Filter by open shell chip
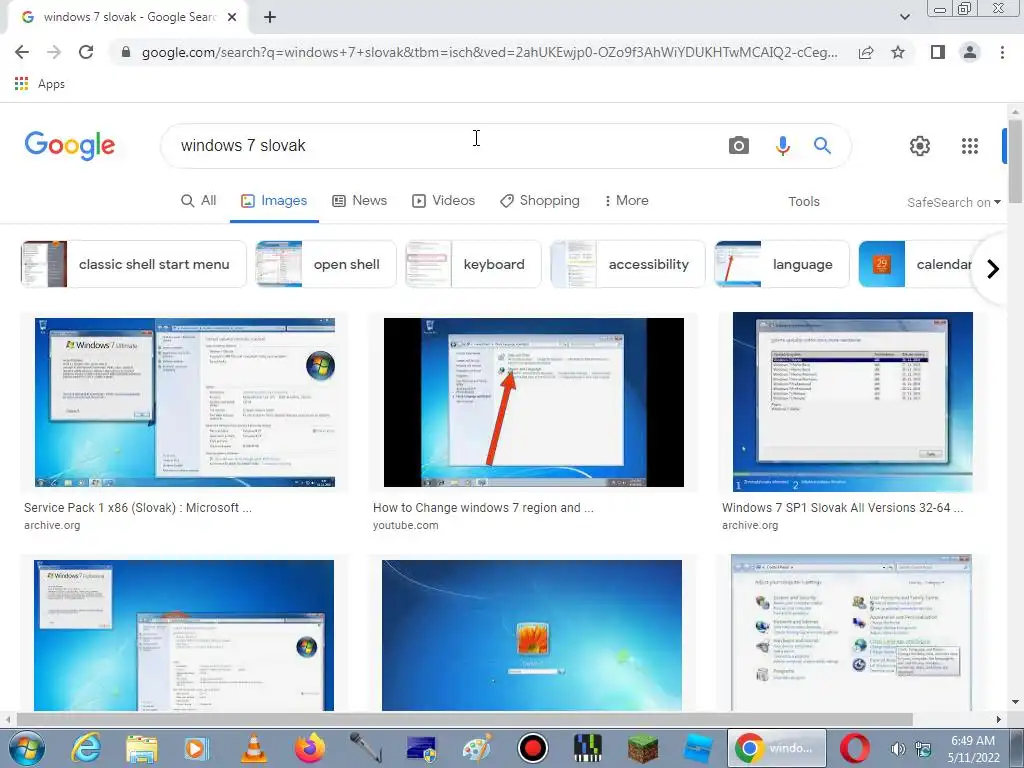The height and width of the screenshot is (768, 1024). 326,264
